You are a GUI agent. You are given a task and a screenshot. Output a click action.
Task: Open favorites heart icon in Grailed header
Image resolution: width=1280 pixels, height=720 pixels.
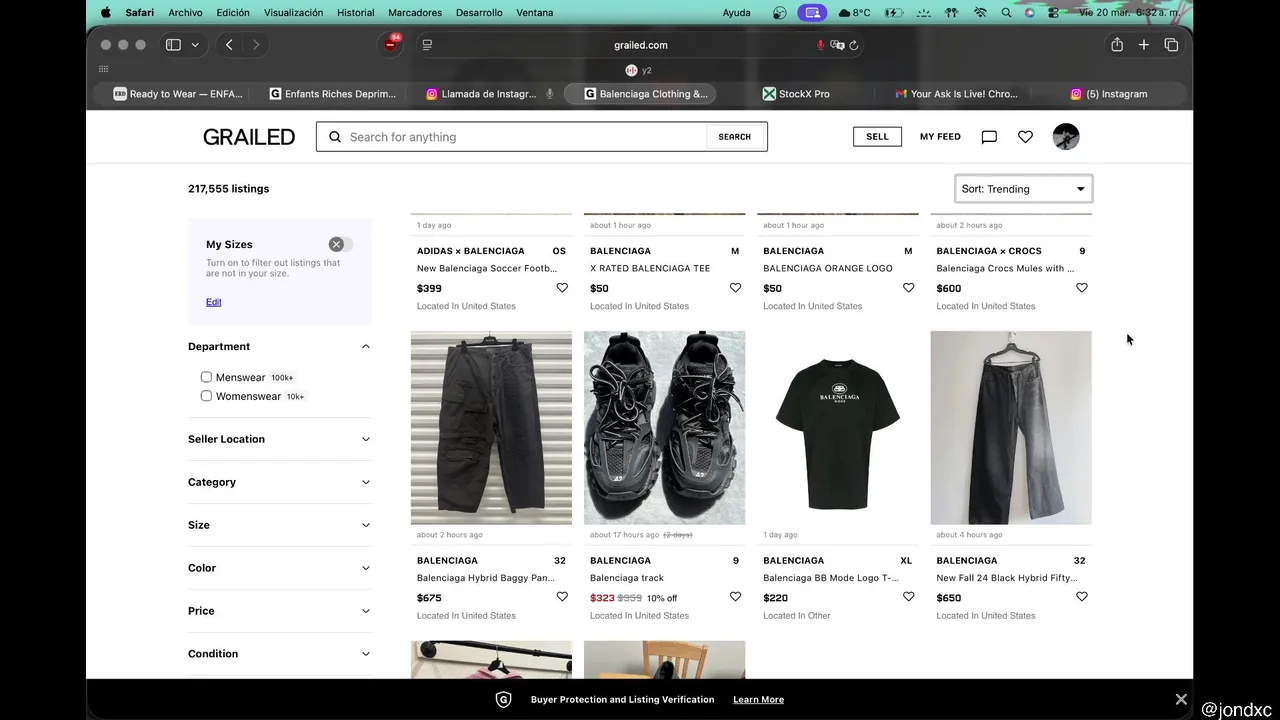click(1025, 137)
